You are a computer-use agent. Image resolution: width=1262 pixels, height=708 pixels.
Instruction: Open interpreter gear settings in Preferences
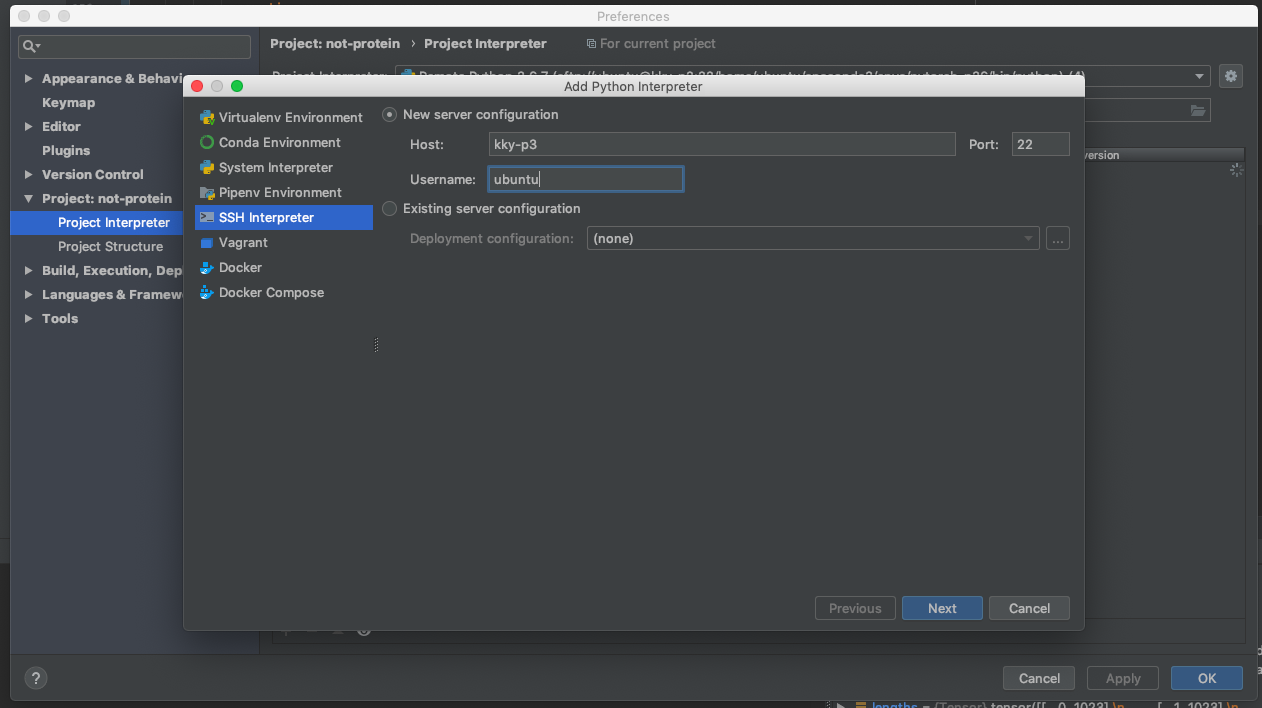pyautogui.click(x=1230, y=76)
